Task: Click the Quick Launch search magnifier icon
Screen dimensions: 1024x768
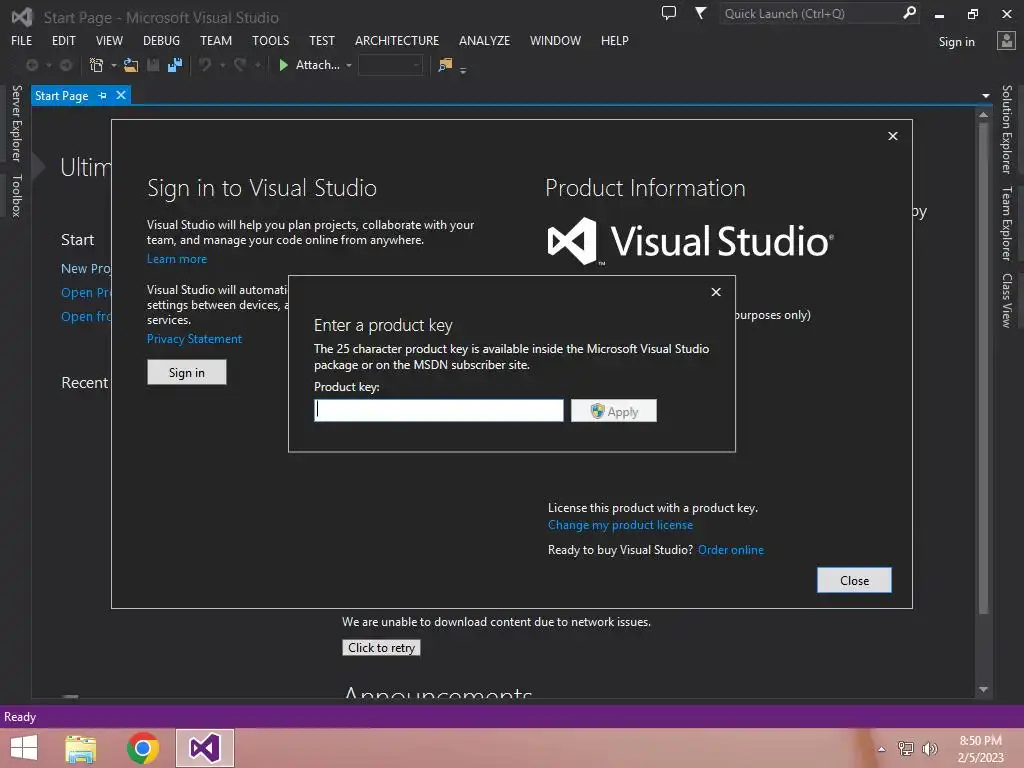Action: (909, 13)
